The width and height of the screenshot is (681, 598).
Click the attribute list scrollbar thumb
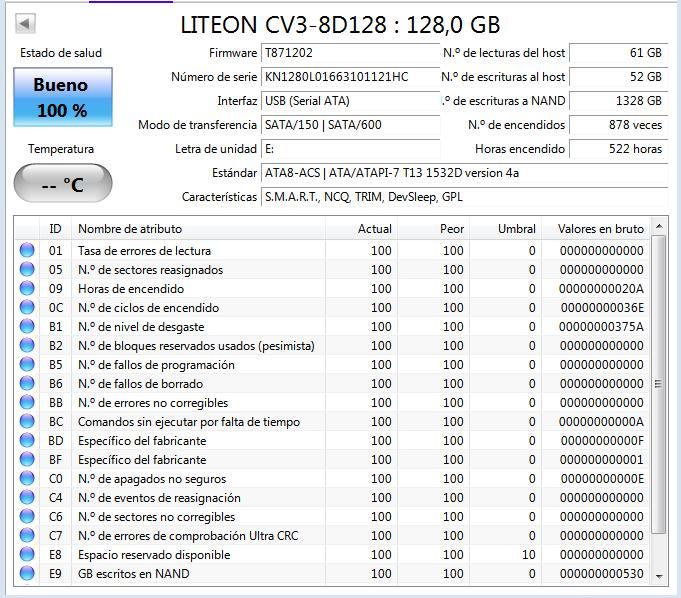click(x=659, y=384)
